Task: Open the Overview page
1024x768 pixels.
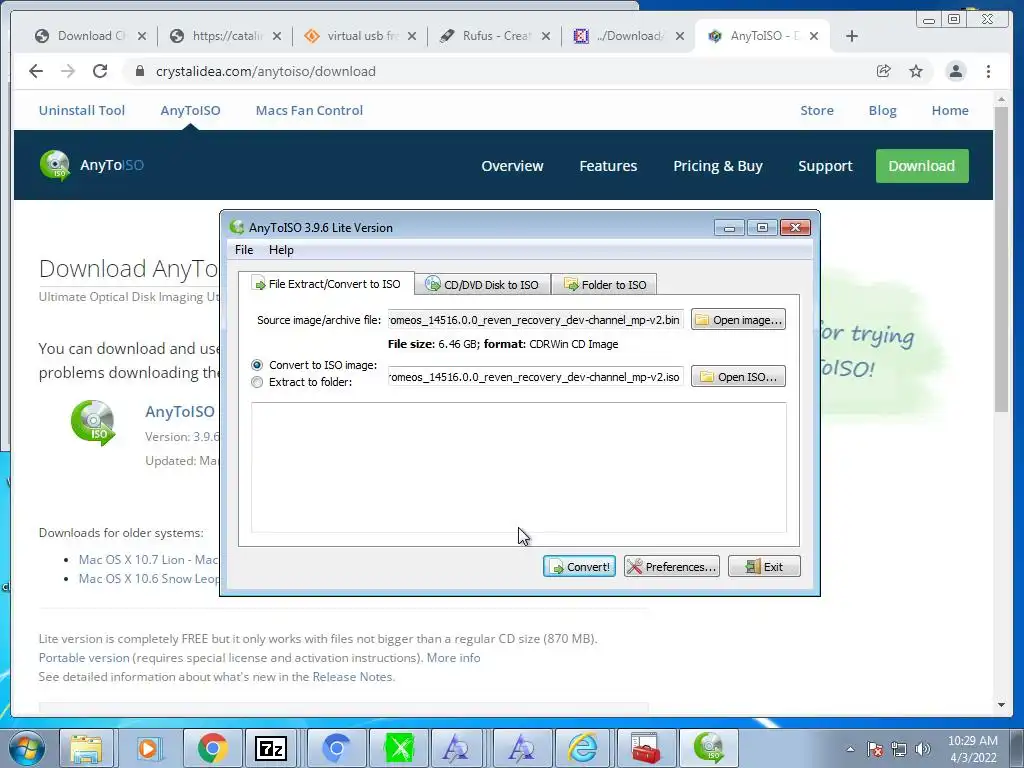Action: 512,166
